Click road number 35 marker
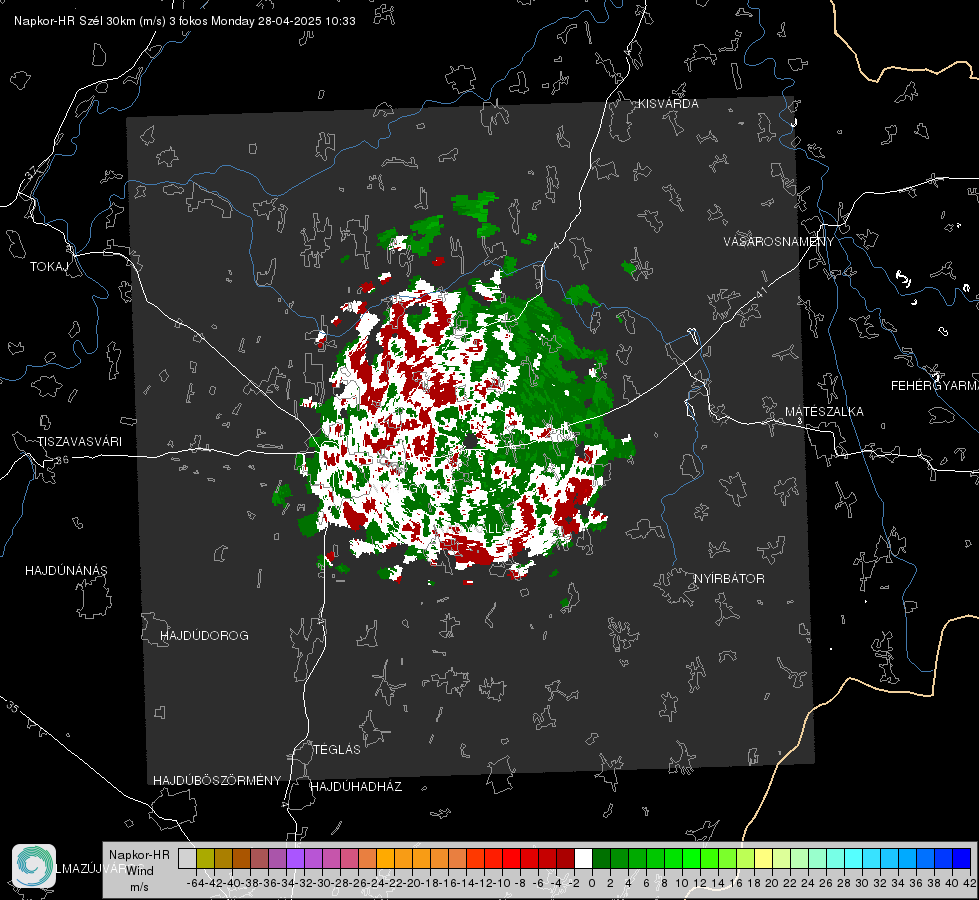 pos(13,707)
